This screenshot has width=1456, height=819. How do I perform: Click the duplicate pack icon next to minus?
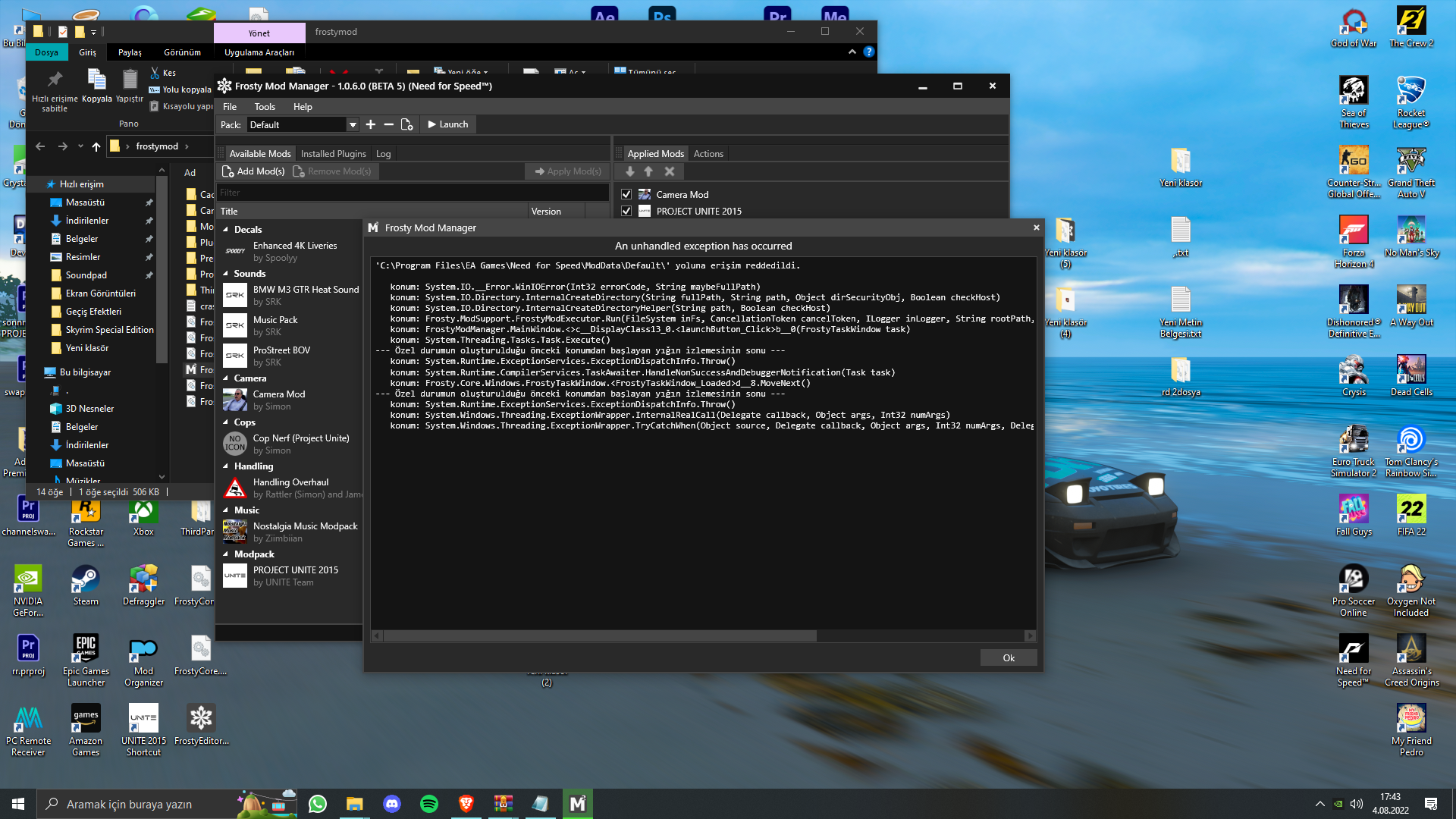407,124
